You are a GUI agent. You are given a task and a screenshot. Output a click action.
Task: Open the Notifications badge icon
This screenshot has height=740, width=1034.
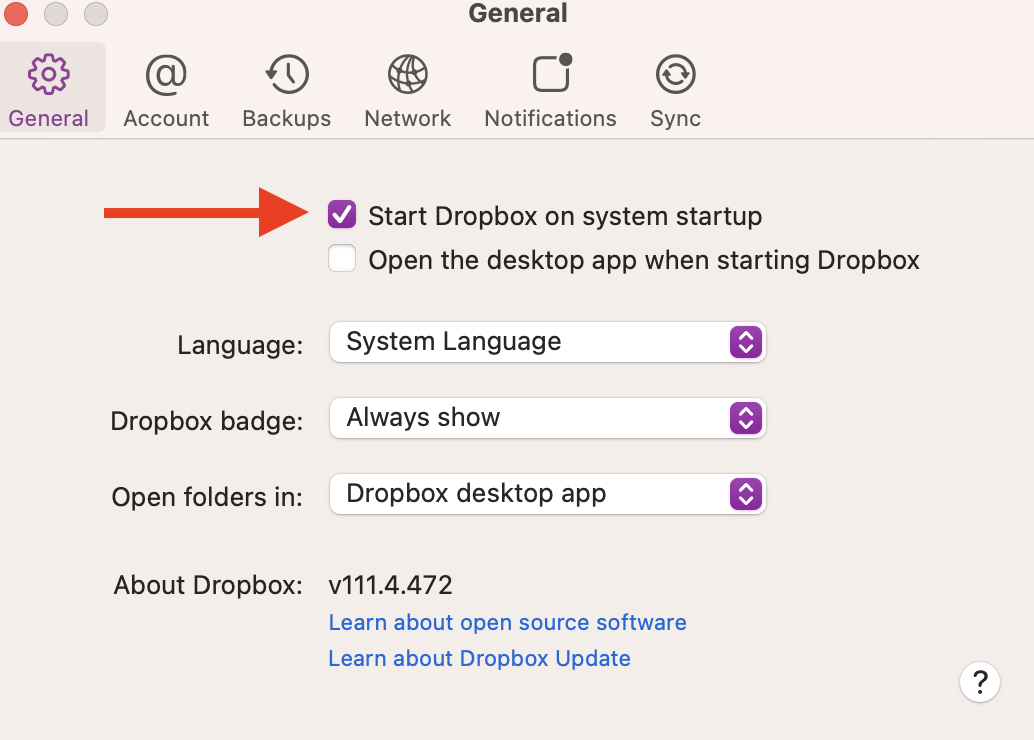coord(551,73)
